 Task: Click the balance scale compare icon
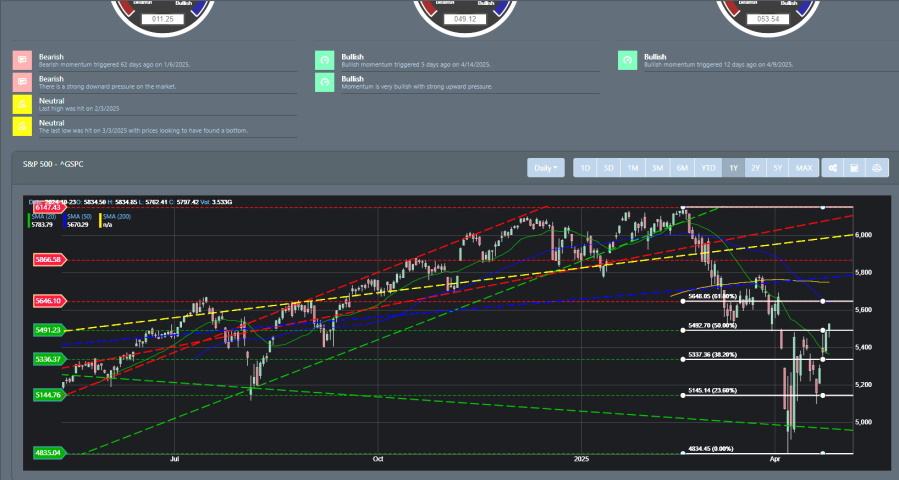click(877, 168)
